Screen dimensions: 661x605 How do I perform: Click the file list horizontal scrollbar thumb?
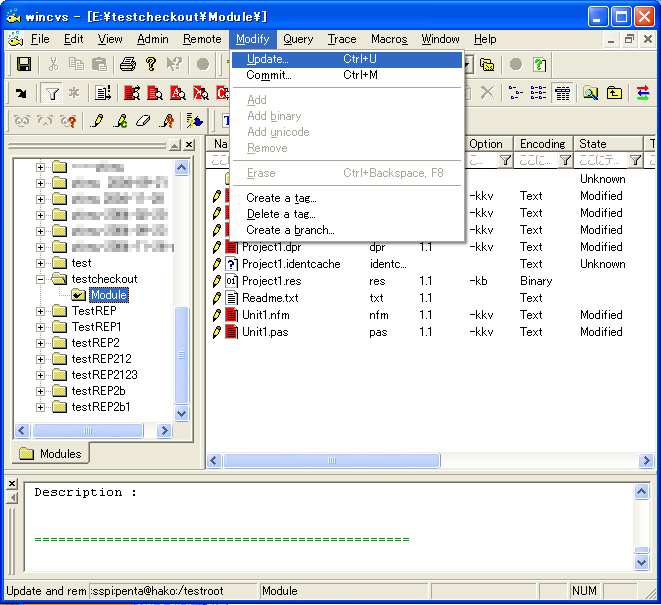pyautogui.click(x=332, y=460)
